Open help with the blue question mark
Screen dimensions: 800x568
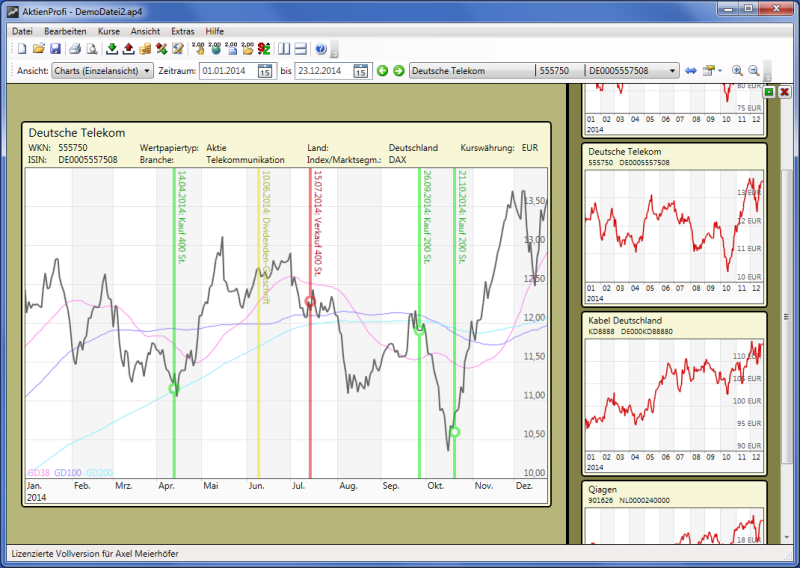321,48
